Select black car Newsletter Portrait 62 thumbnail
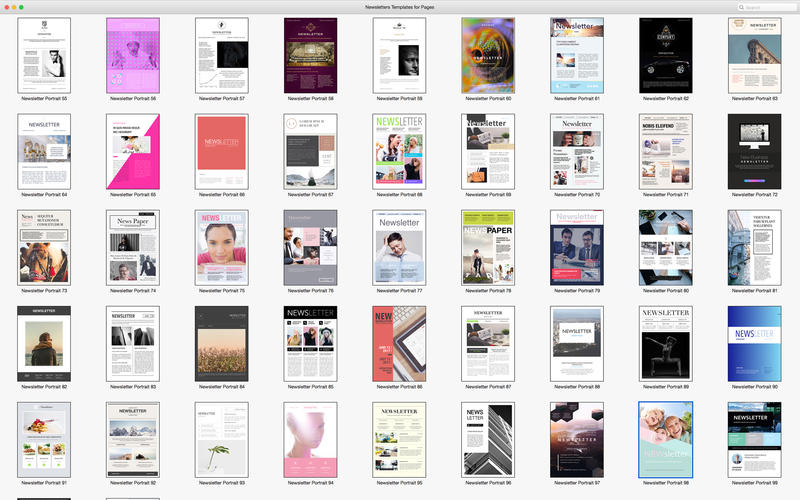The height and width of the screenshot is (500, 800). point(665,56)
